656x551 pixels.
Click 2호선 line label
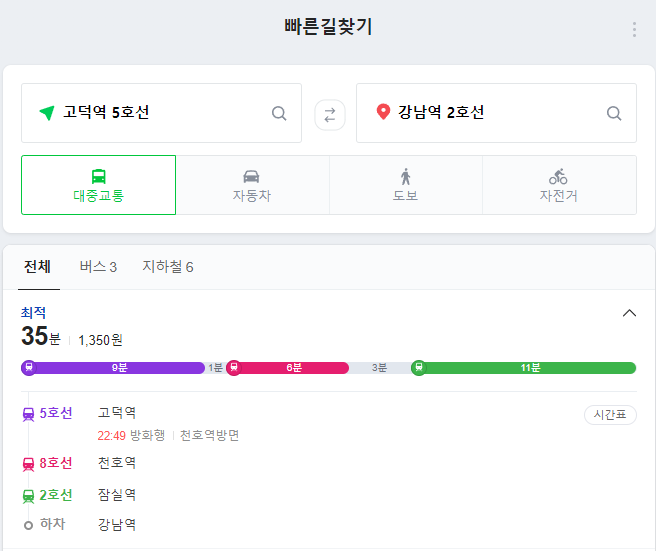pyautogui.click(x=56, y=495)
